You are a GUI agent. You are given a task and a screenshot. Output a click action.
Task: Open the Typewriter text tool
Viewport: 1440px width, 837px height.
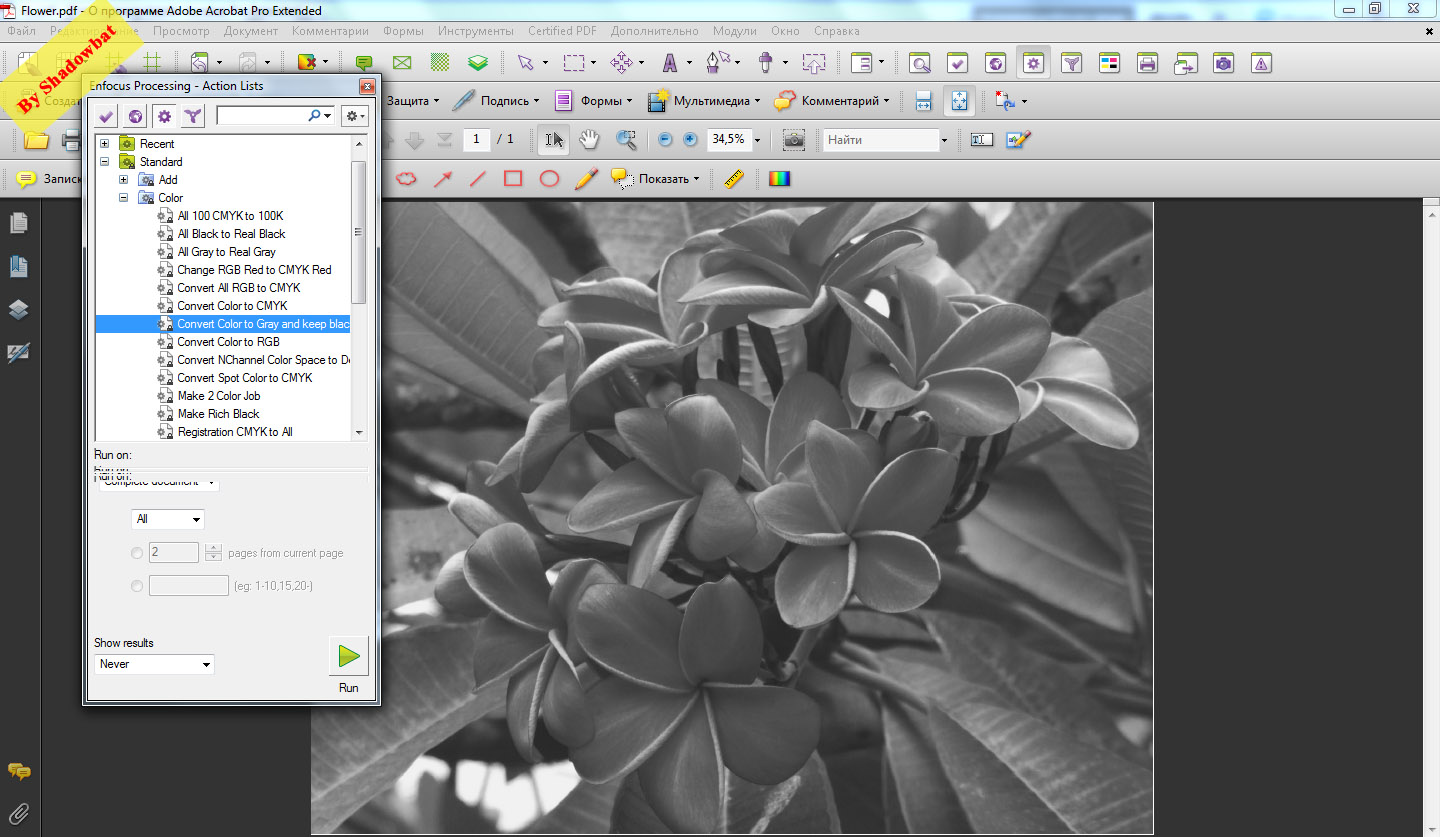[x=982, y=140]
